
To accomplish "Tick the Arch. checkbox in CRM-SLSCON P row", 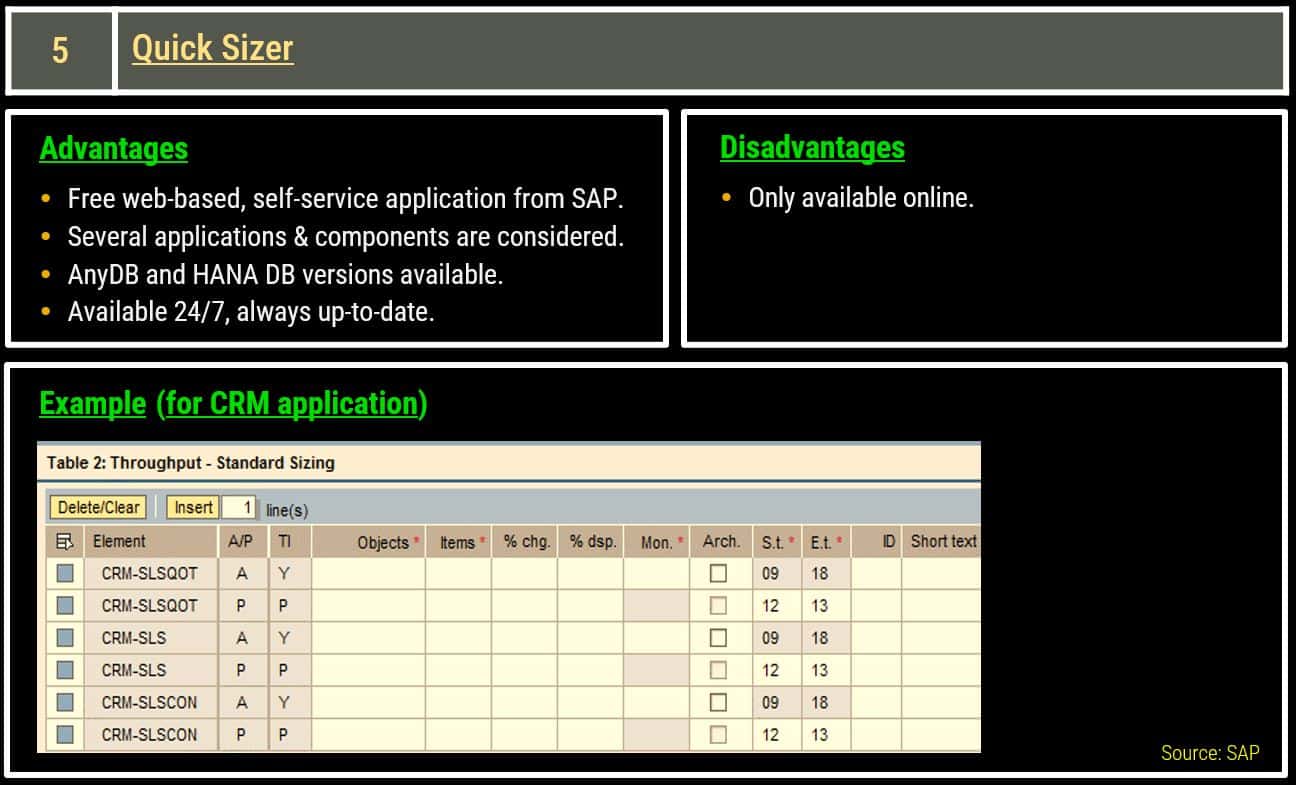I will tap(718, 734).
